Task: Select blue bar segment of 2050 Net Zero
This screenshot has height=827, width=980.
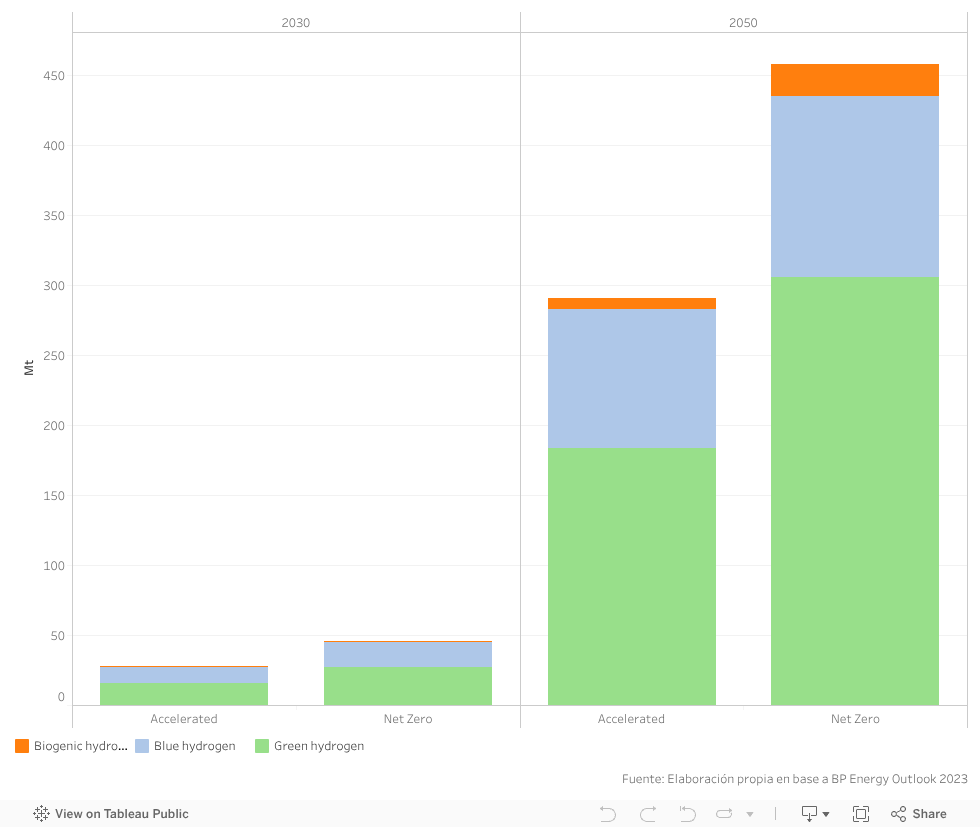Action: [855, 186]
